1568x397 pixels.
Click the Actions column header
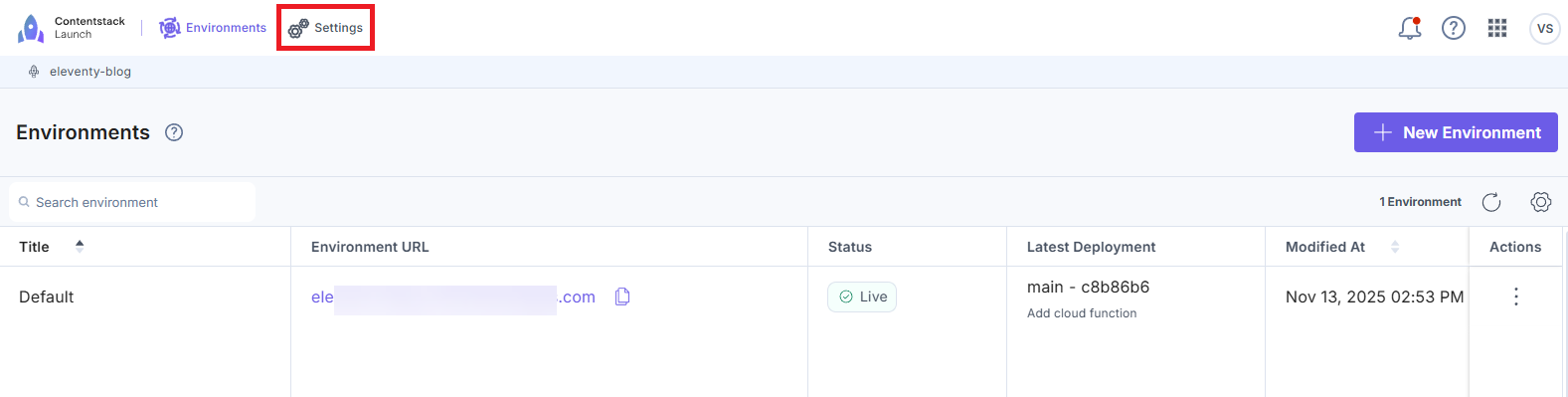click(x=1515, y=247)
